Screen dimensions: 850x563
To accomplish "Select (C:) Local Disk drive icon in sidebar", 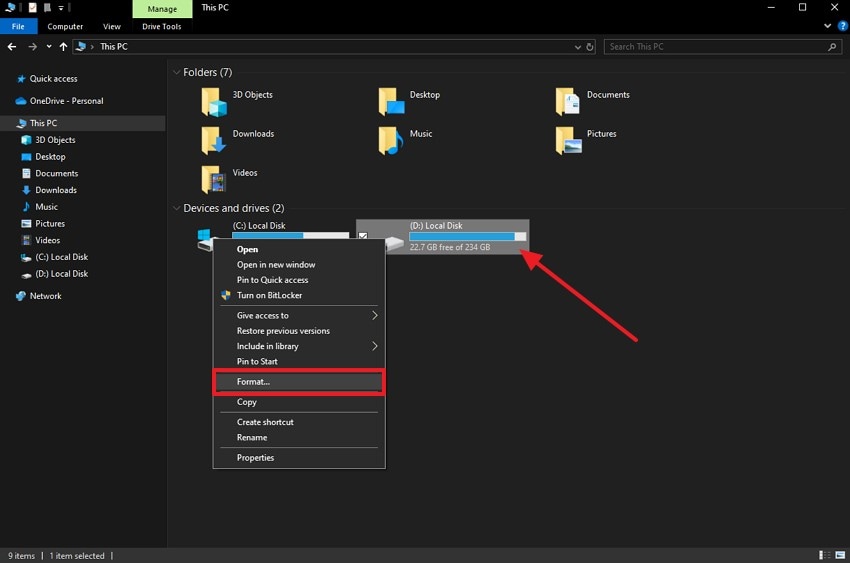I will pyautogui.click(x=26, y=258).
